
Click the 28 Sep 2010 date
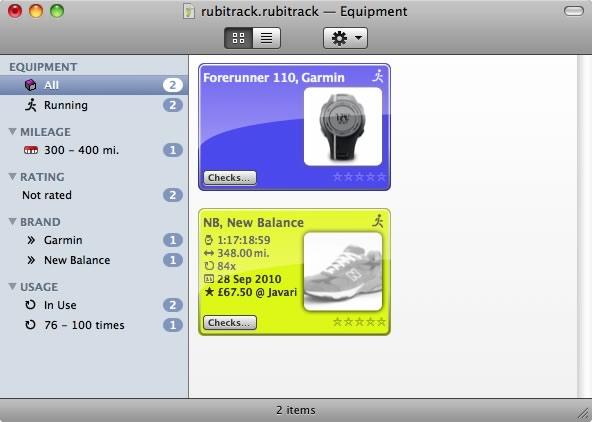point(249,279)
